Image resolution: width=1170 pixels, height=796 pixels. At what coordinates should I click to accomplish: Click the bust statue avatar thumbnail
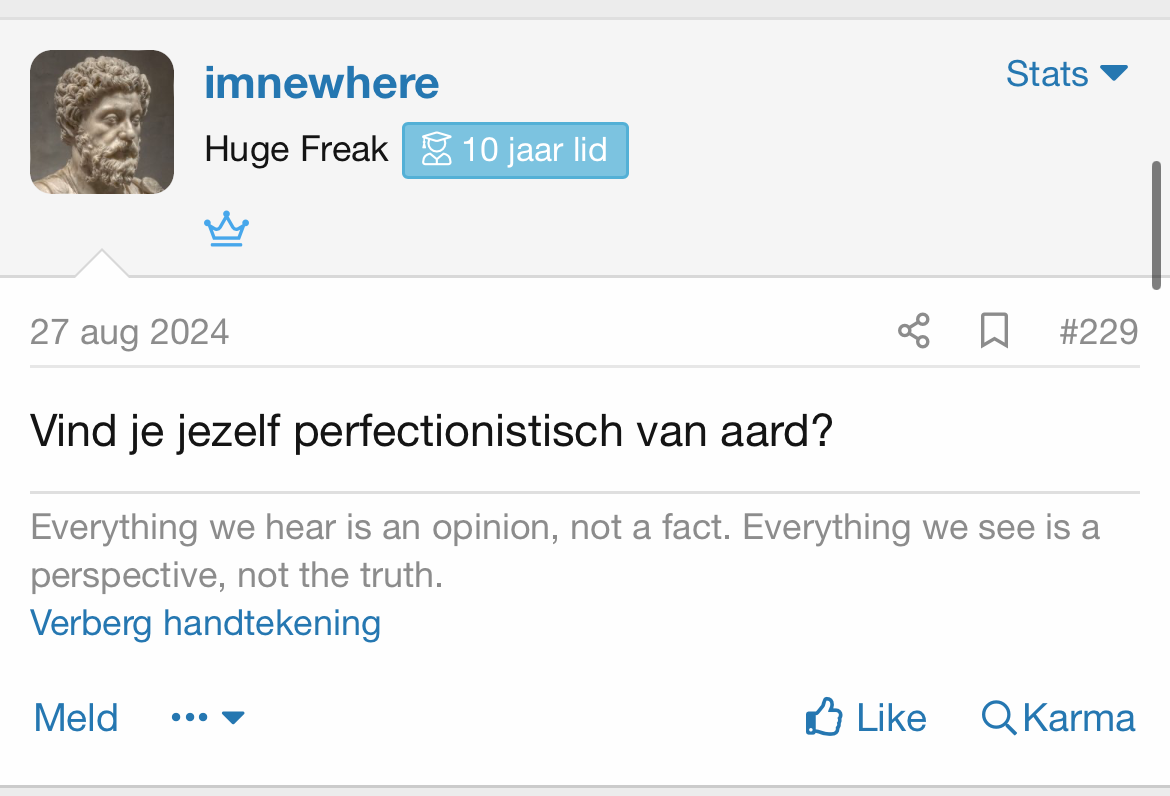[102, 122]
